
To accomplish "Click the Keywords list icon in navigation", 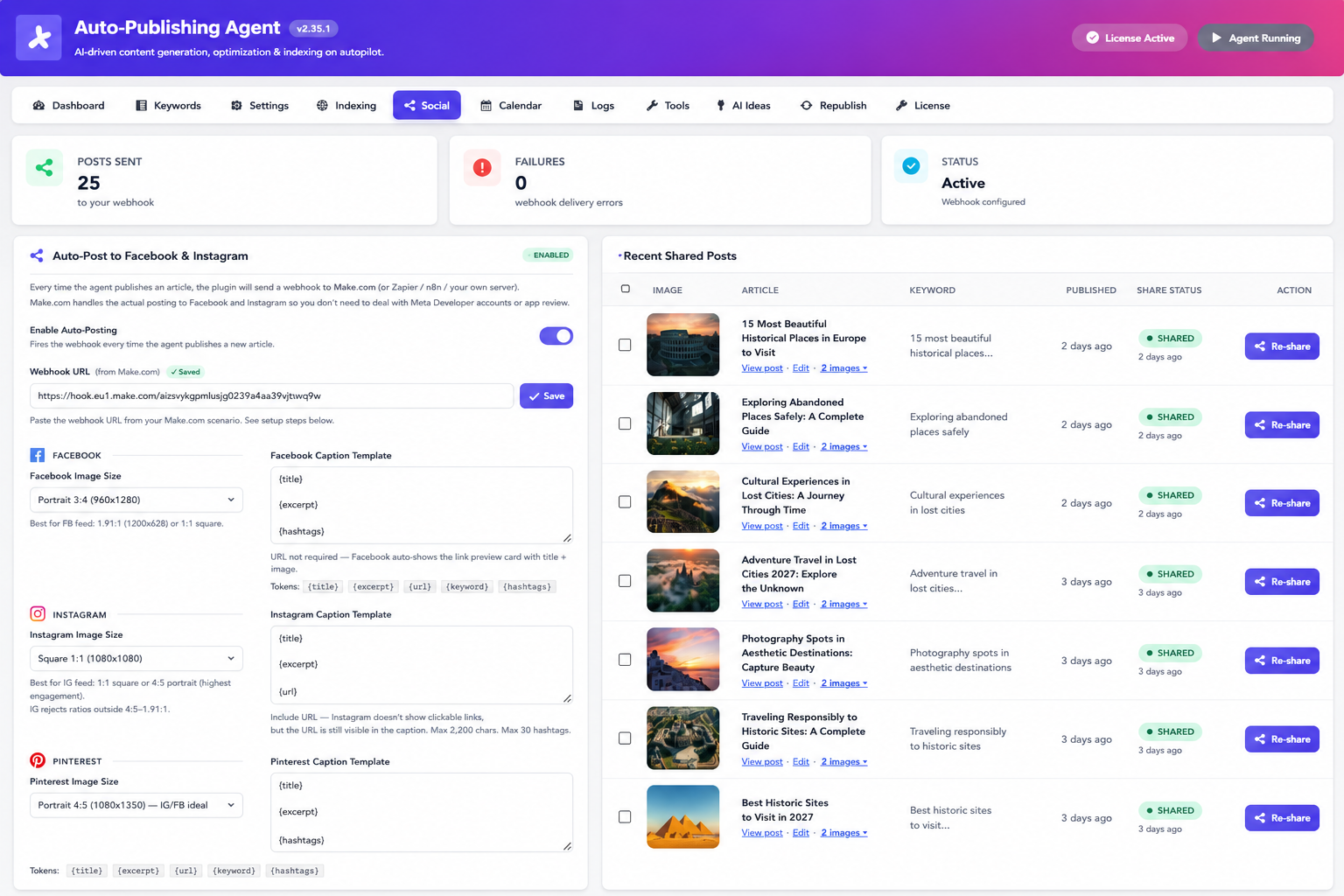I will [x=141, y=105].
